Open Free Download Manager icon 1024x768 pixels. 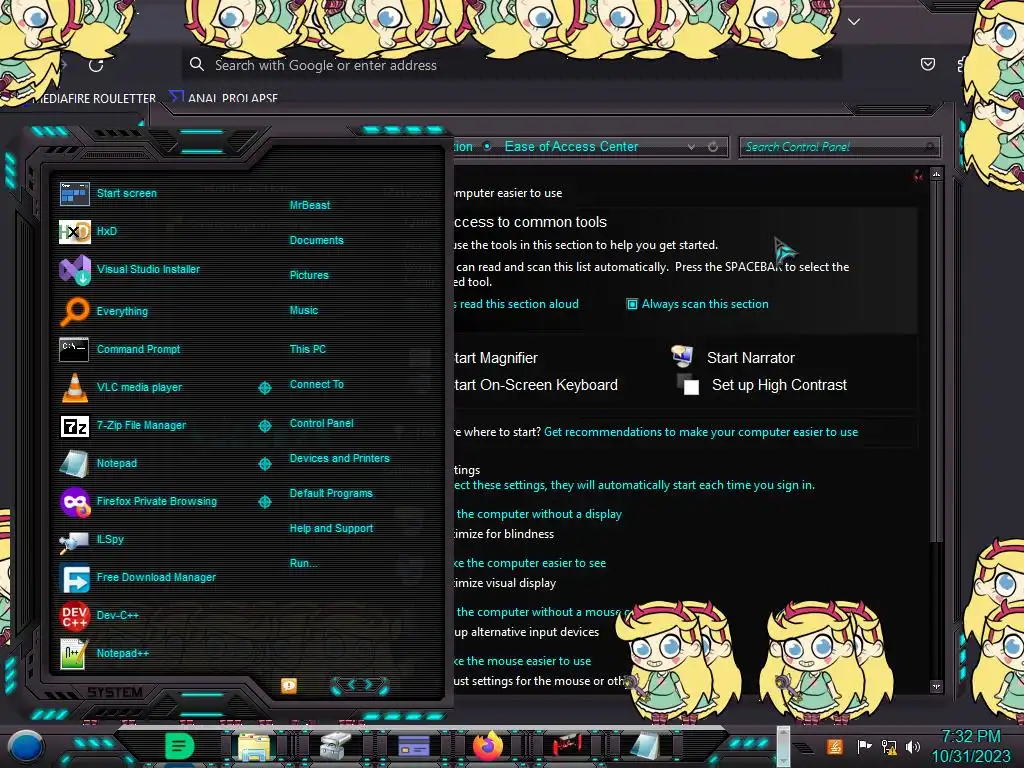pyautogui.click(x=74, y=577)
